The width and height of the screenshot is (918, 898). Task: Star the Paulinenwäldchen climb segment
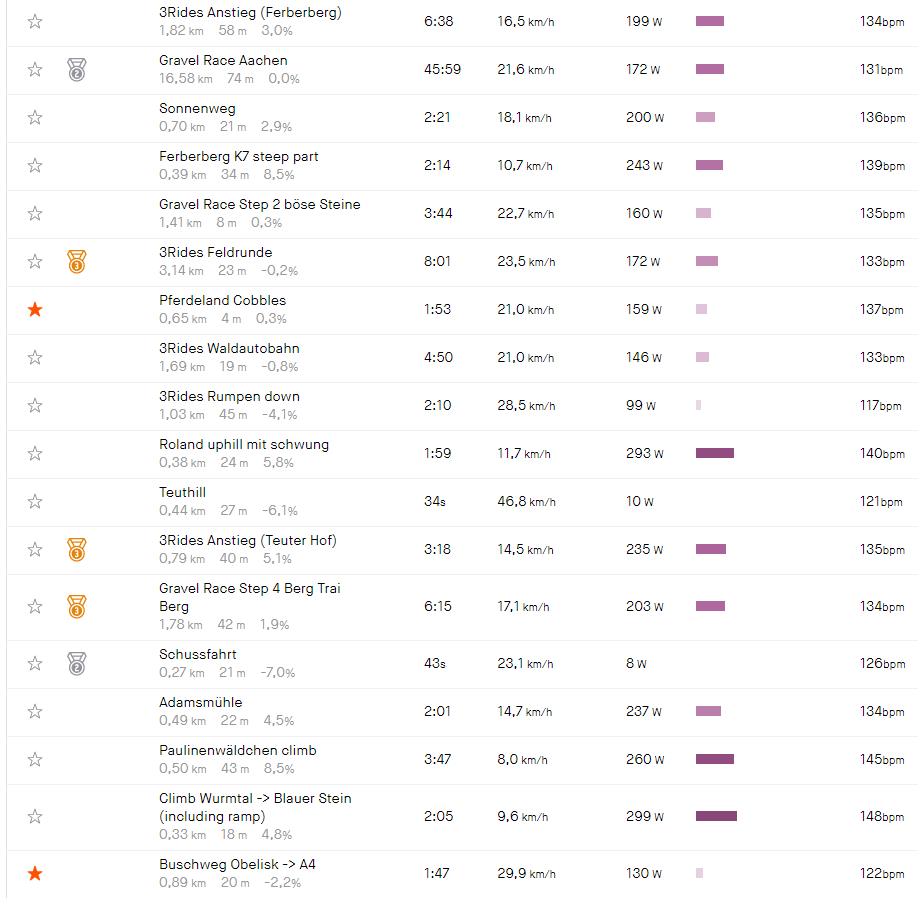click(35, 760)
